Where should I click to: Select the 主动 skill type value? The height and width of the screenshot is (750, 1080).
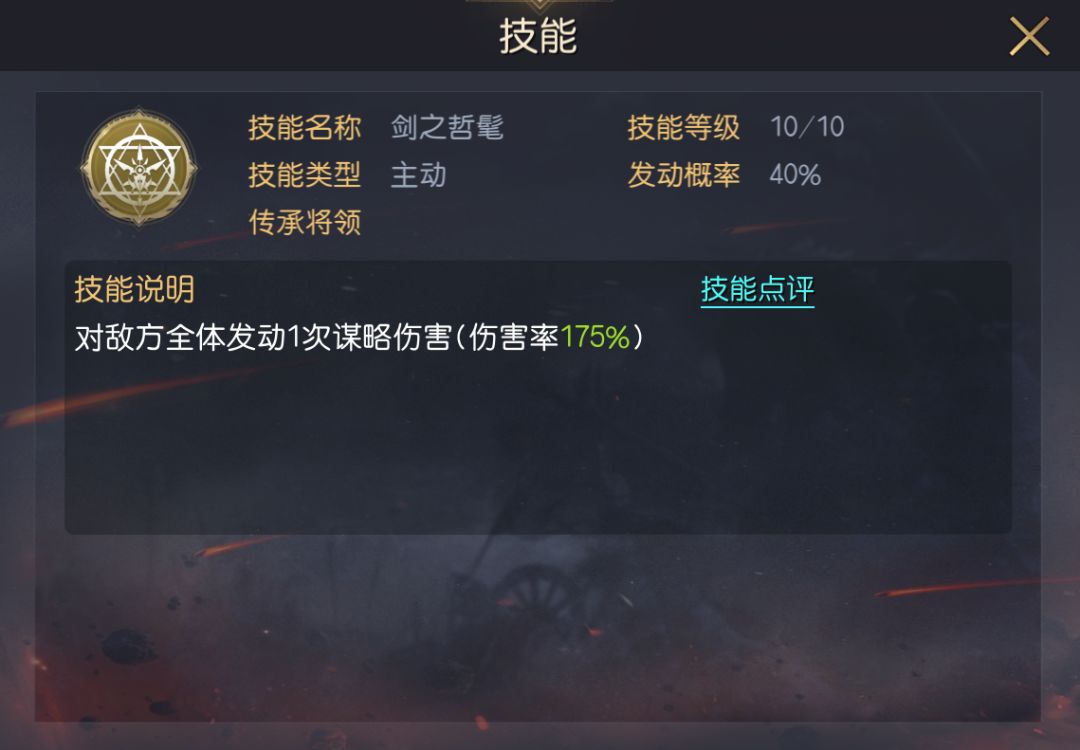419,175
